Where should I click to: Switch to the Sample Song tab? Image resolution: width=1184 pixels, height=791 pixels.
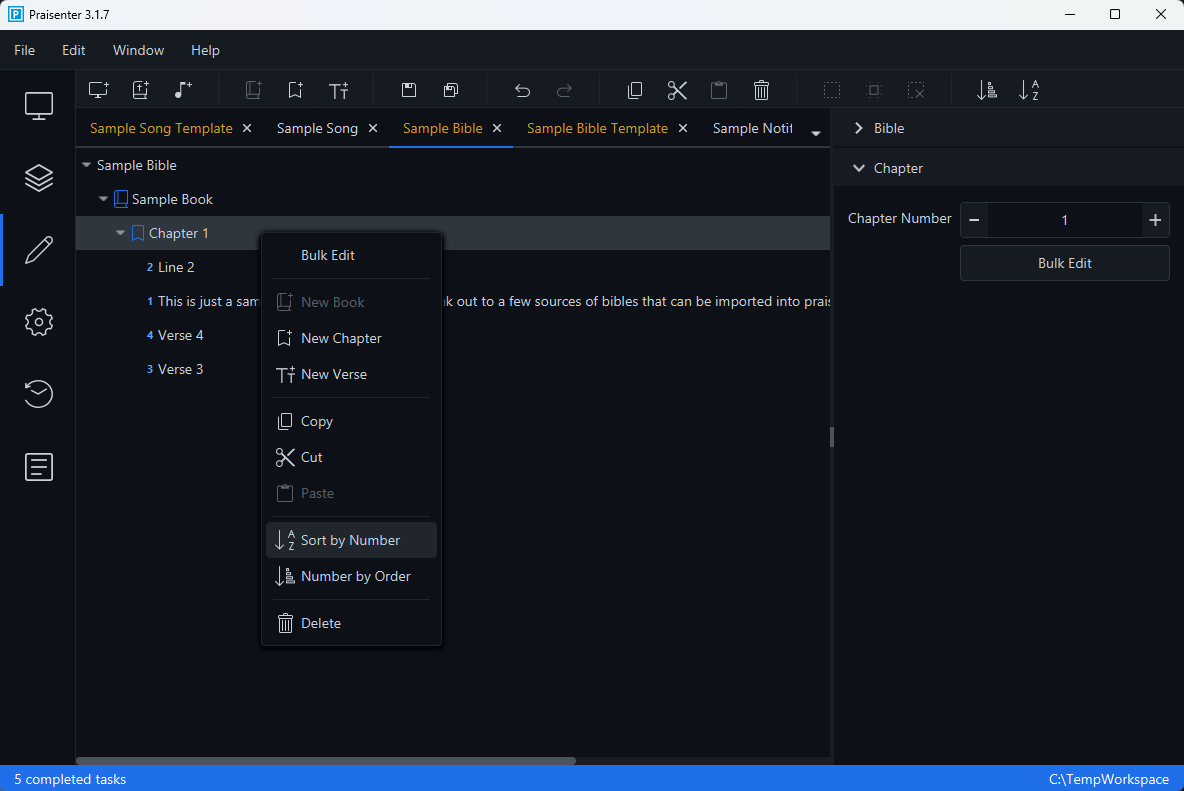click(317, 128)
